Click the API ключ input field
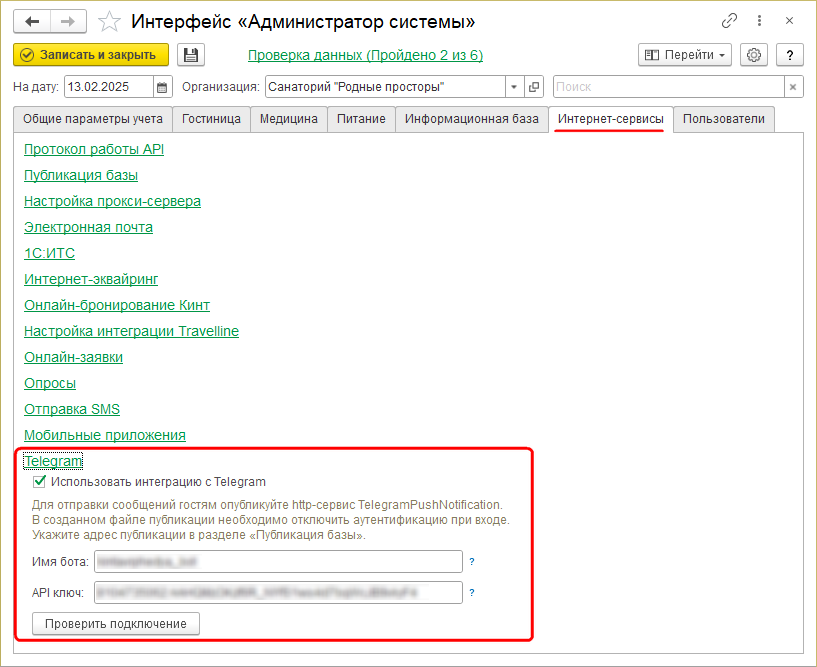 click(x=278, y=592)
